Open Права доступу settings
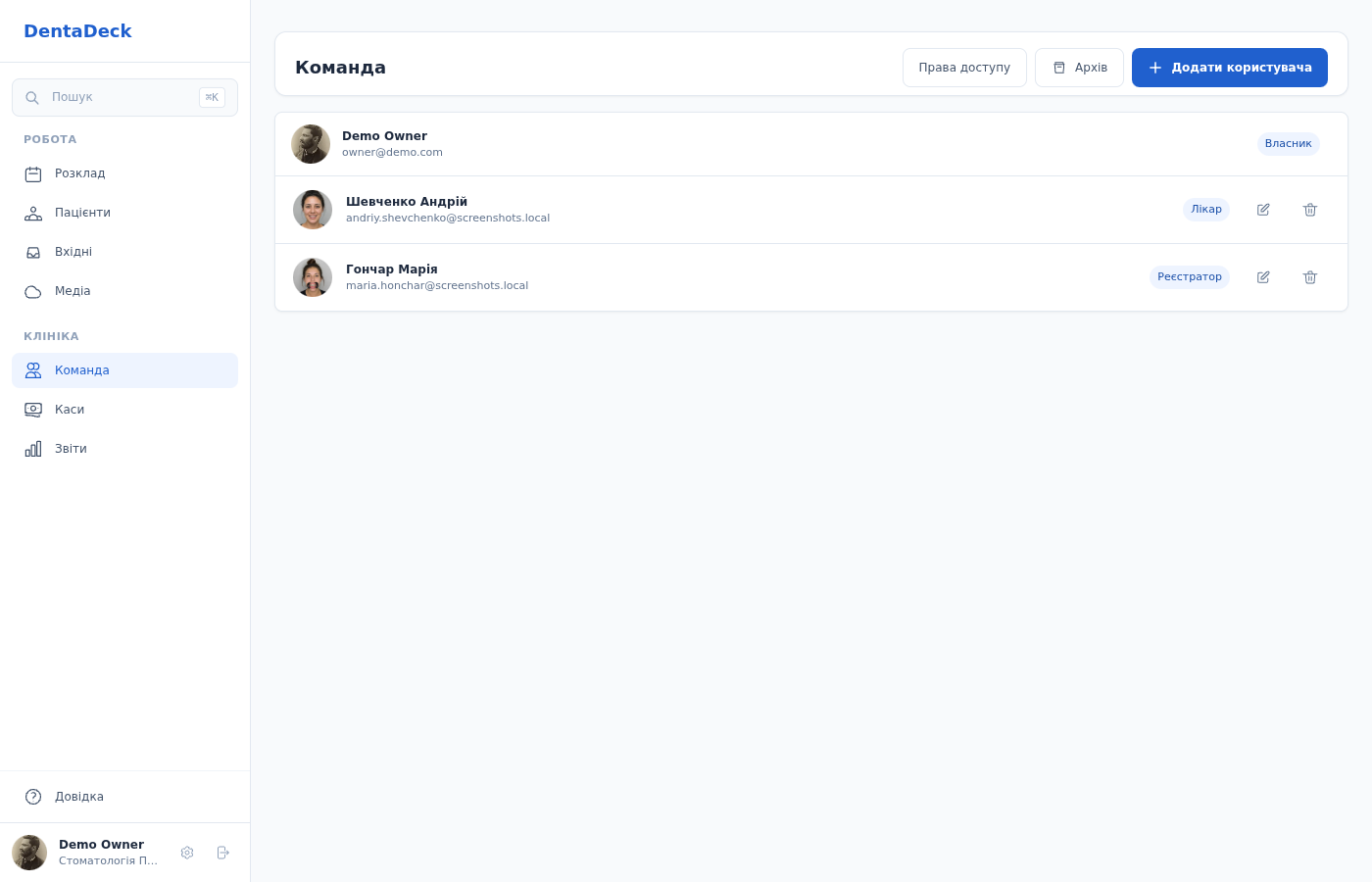This screenshot has height=882, width=1372. [x=964, y=68]
